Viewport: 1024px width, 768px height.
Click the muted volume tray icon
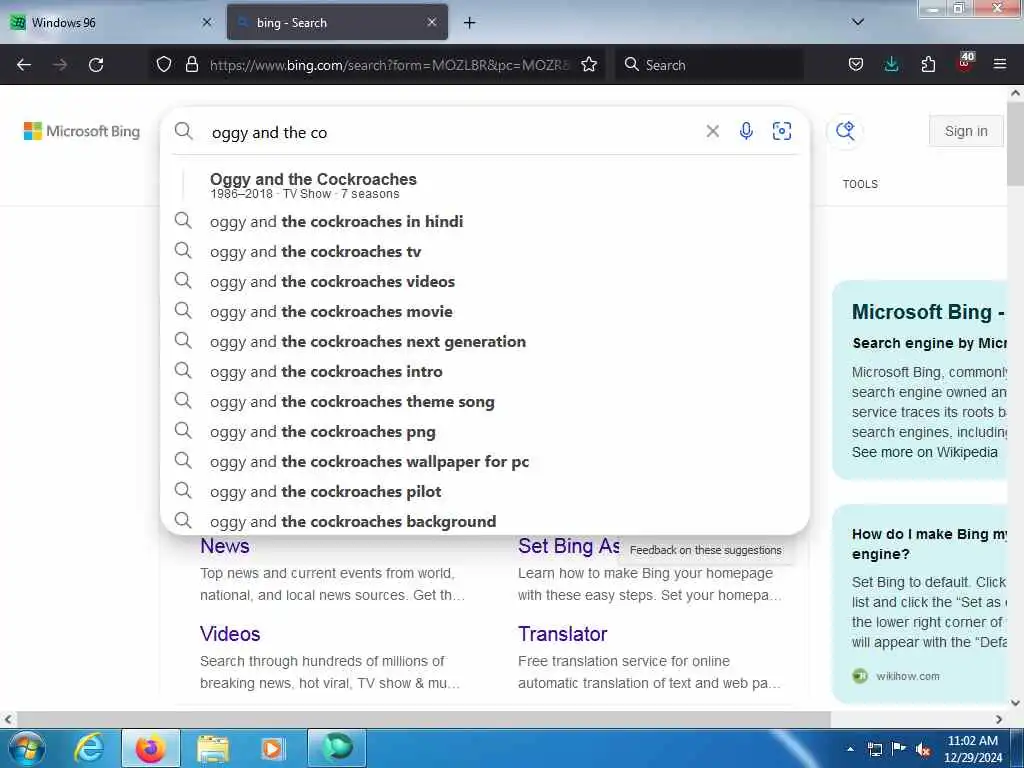pyautogui.click(x=923, y=750)
